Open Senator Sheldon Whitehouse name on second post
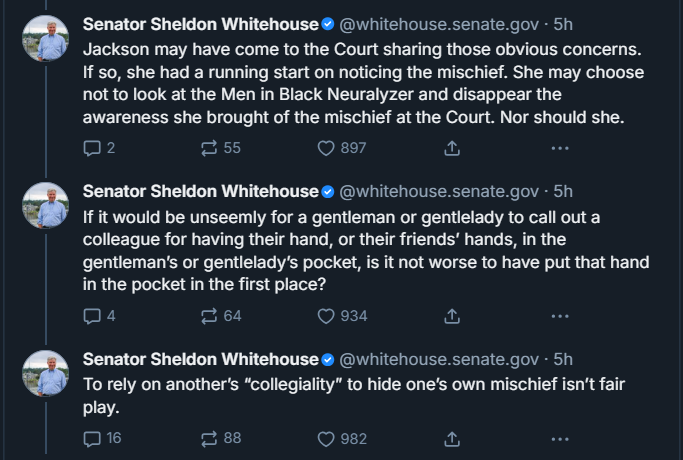Image resolution: width=683 pixels, height=460 pixels. pyautogui.click(x=201, y=192)
